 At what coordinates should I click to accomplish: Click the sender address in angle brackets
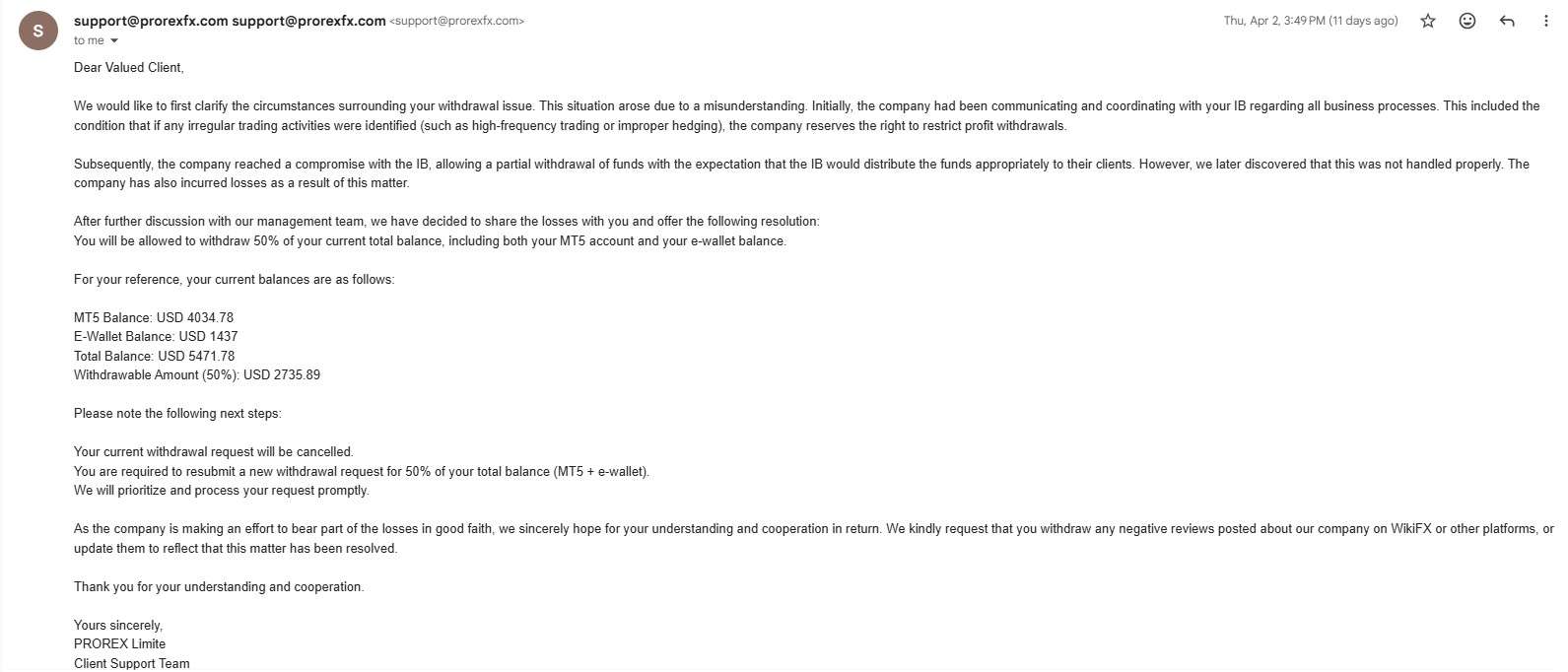pos(457,21)
